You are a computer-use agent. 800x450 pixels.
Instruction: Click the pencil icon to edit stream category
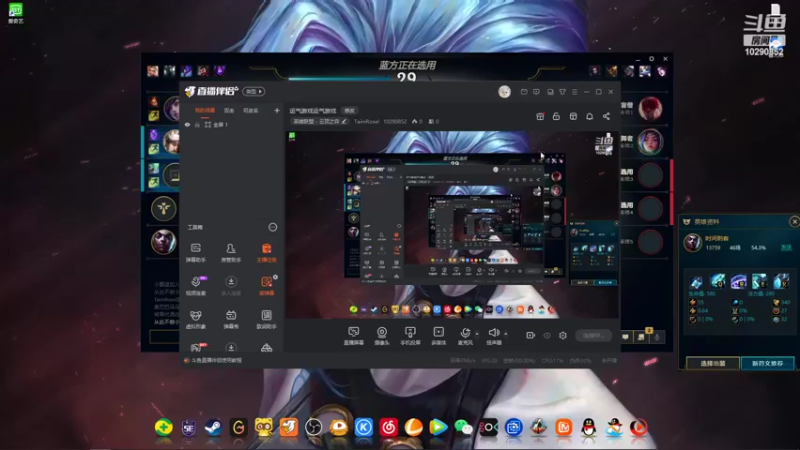click(x=344, y=121)
